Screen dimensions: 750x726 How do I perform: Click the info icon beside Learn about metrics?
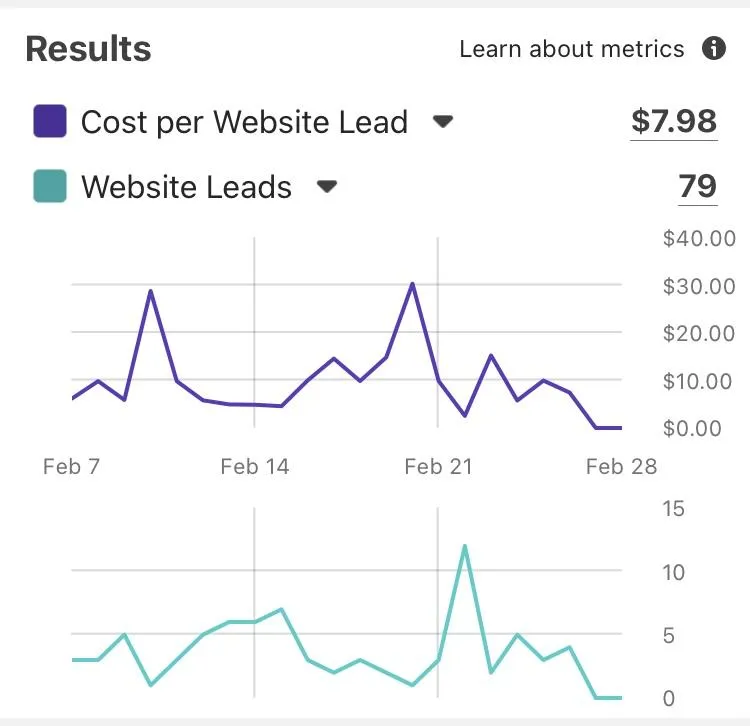714,48
